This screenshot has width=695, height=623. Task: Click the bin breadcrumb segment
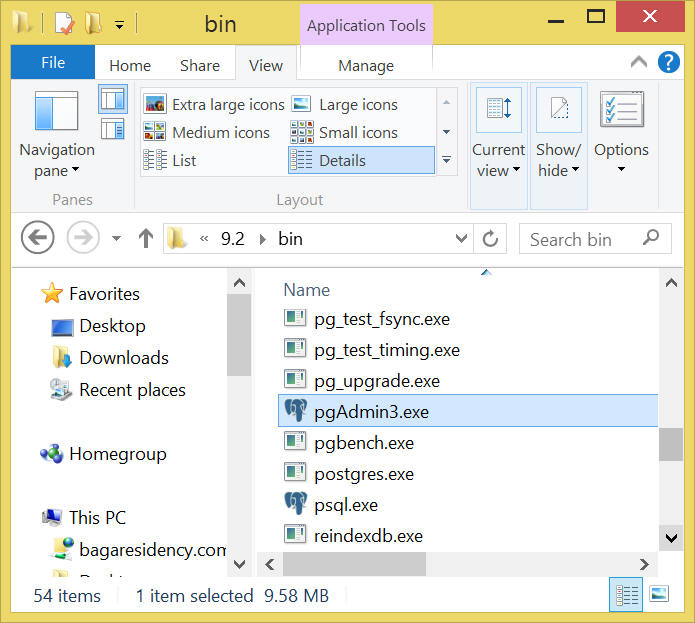pos(290,239)
